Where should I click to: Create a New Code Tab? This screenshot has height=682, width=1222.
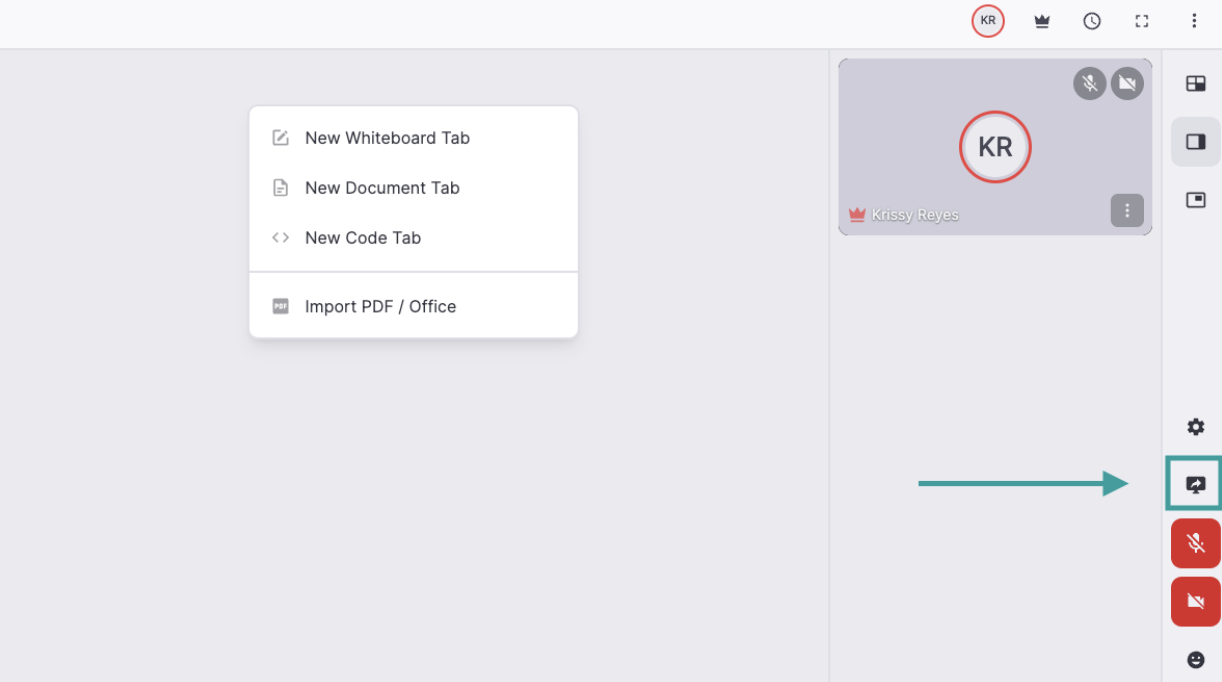(363, 238)
